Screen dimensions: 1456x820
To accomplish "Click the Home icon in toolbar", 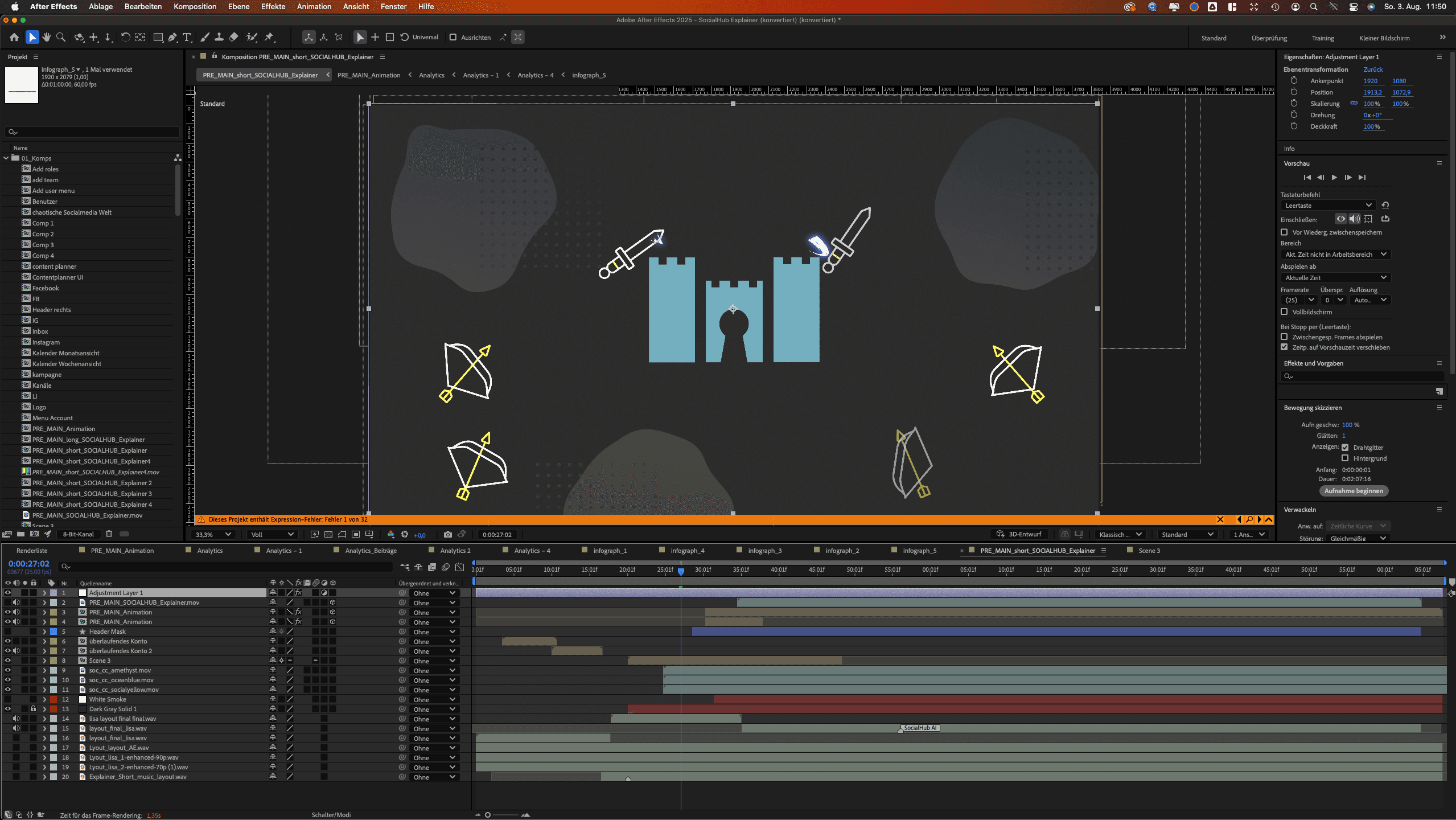I will 14,38.
